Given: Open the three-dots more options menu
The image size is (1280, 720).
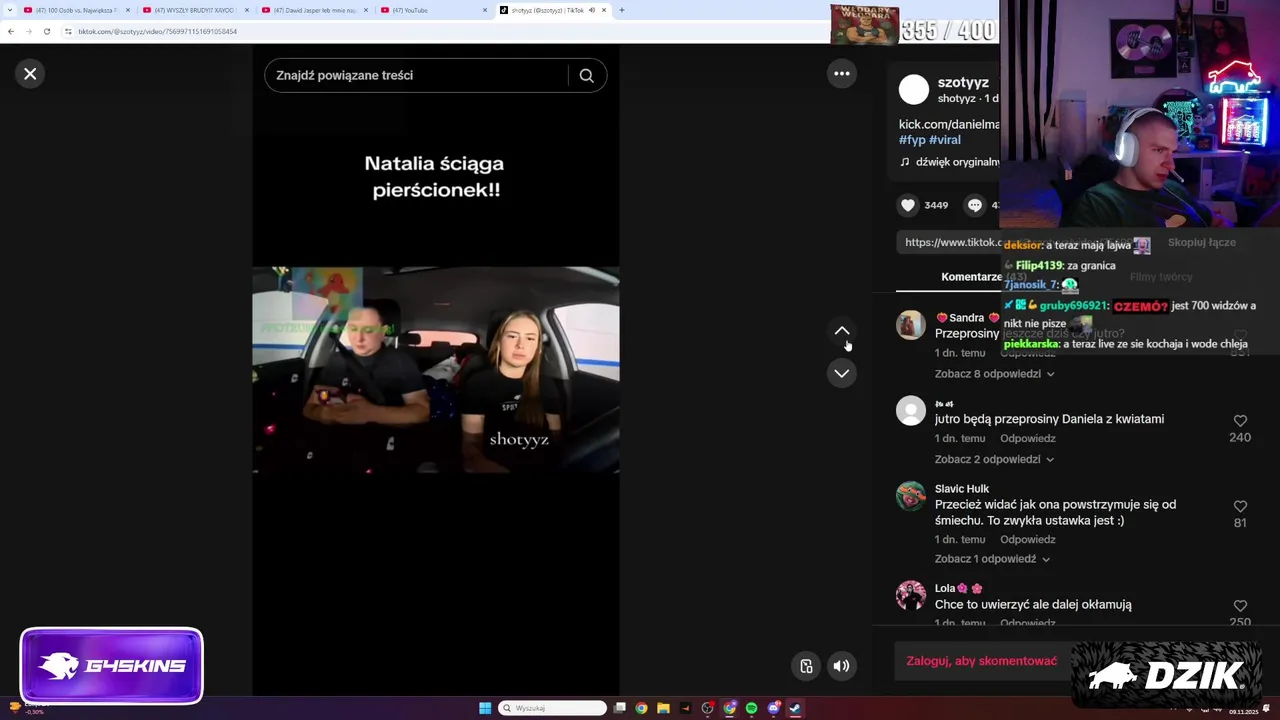Looking at the screenshot, I should (x=842, y=73).
